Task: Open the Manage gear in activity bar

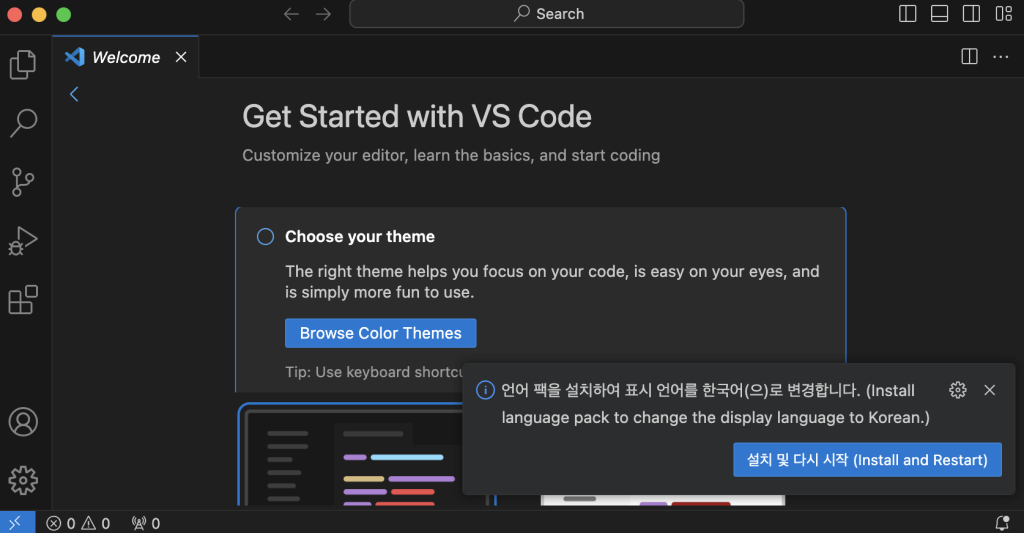Action: [24, 481]
